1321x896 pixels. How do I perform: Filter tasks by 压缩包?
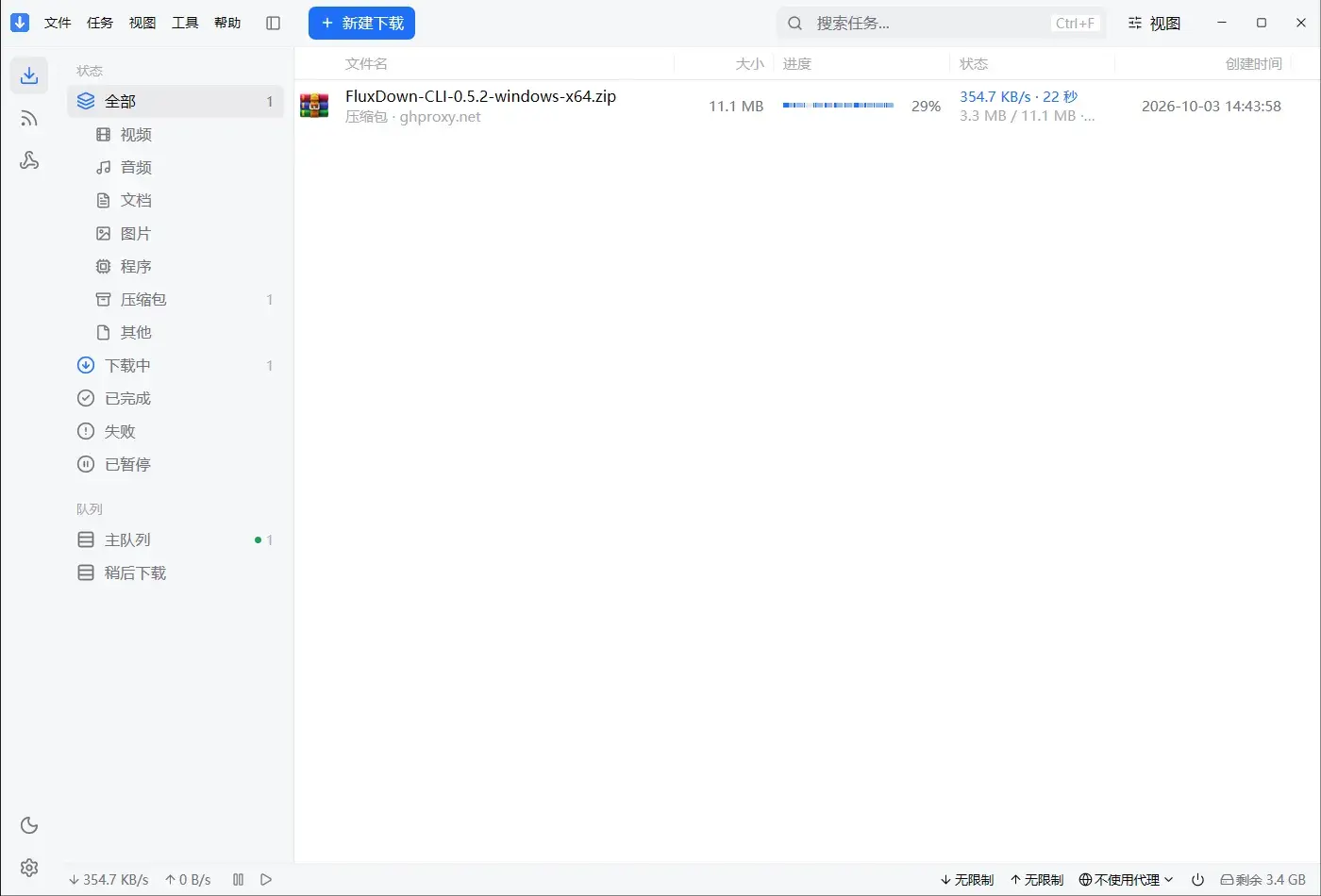176,299
